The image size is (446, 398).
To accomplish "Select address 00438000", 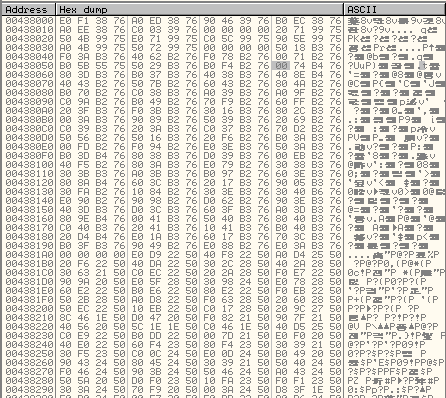I will click(29, 21).
